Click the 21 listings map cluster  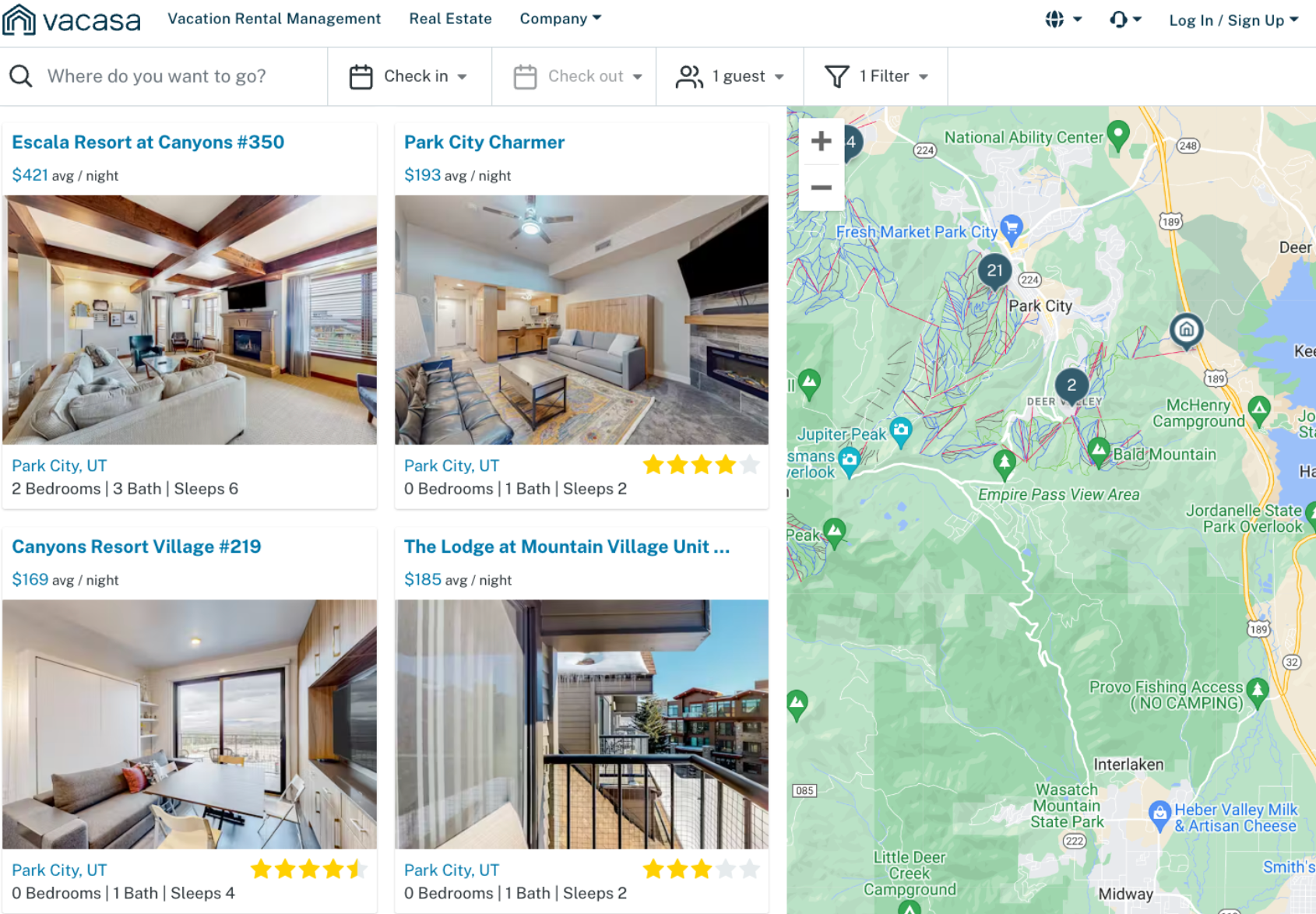995,271
